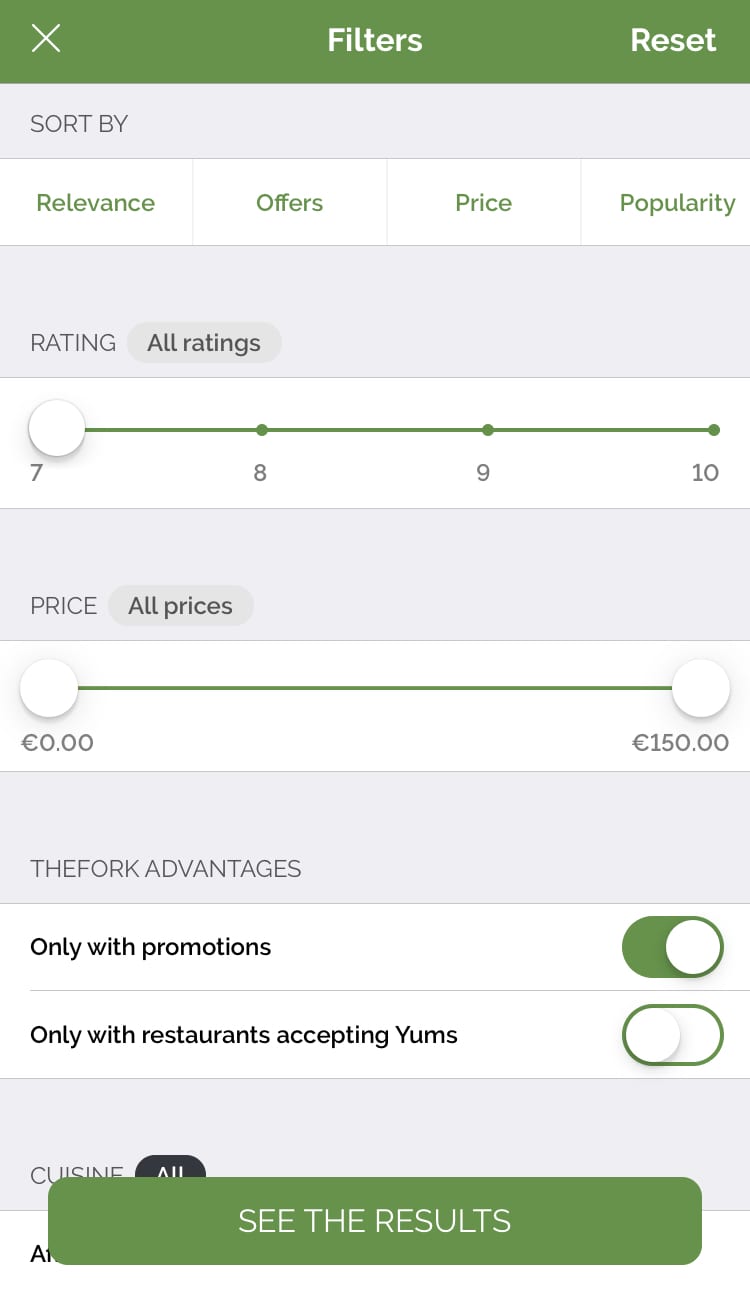This screenshot has width=750, height=1289.
Task: Tap Reset to clear all filters
Action: click(673, 40)
